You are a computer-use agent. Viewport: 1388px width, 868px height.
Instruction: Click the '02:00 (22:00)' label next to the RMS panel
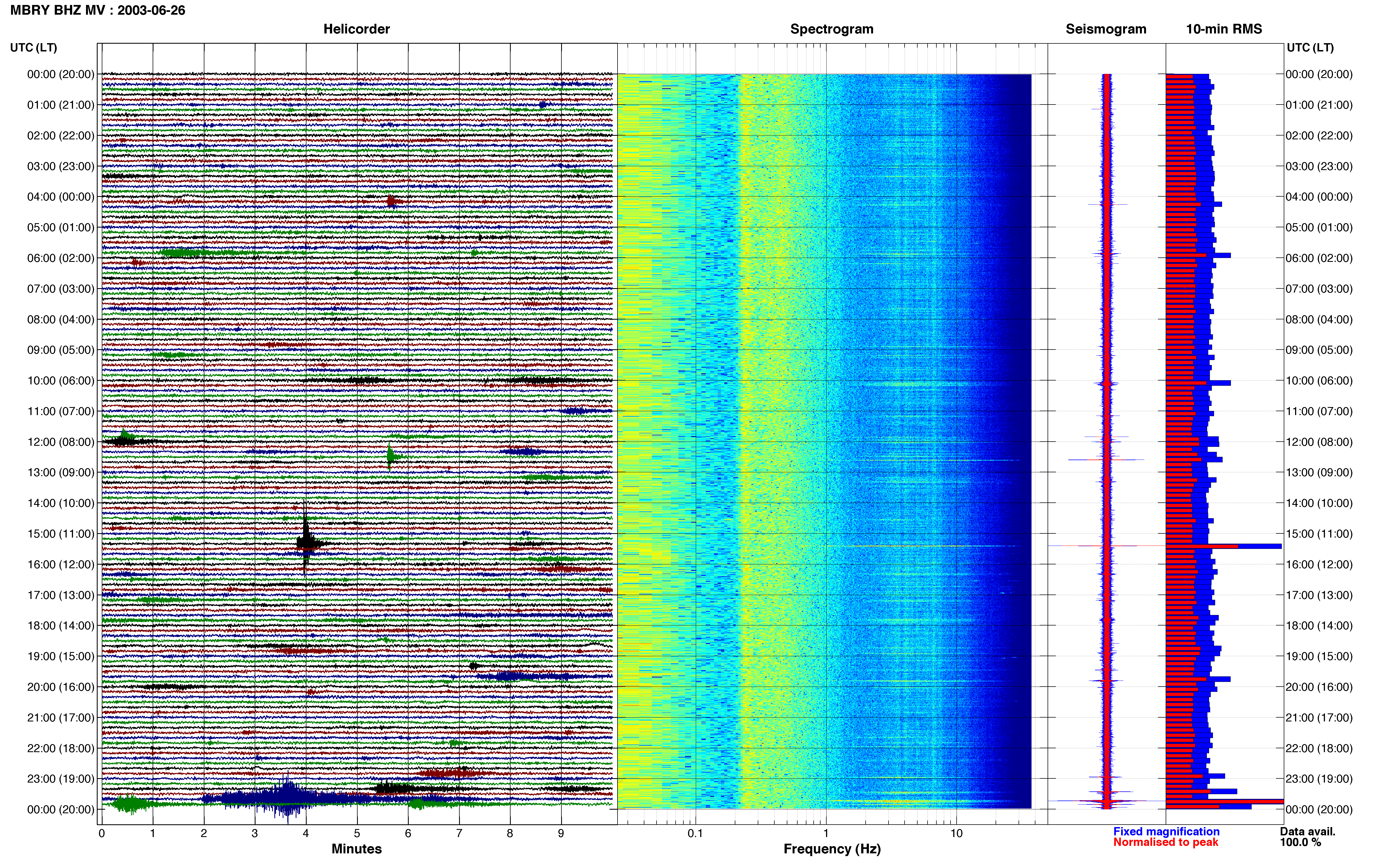click(x=1319, y=135)
